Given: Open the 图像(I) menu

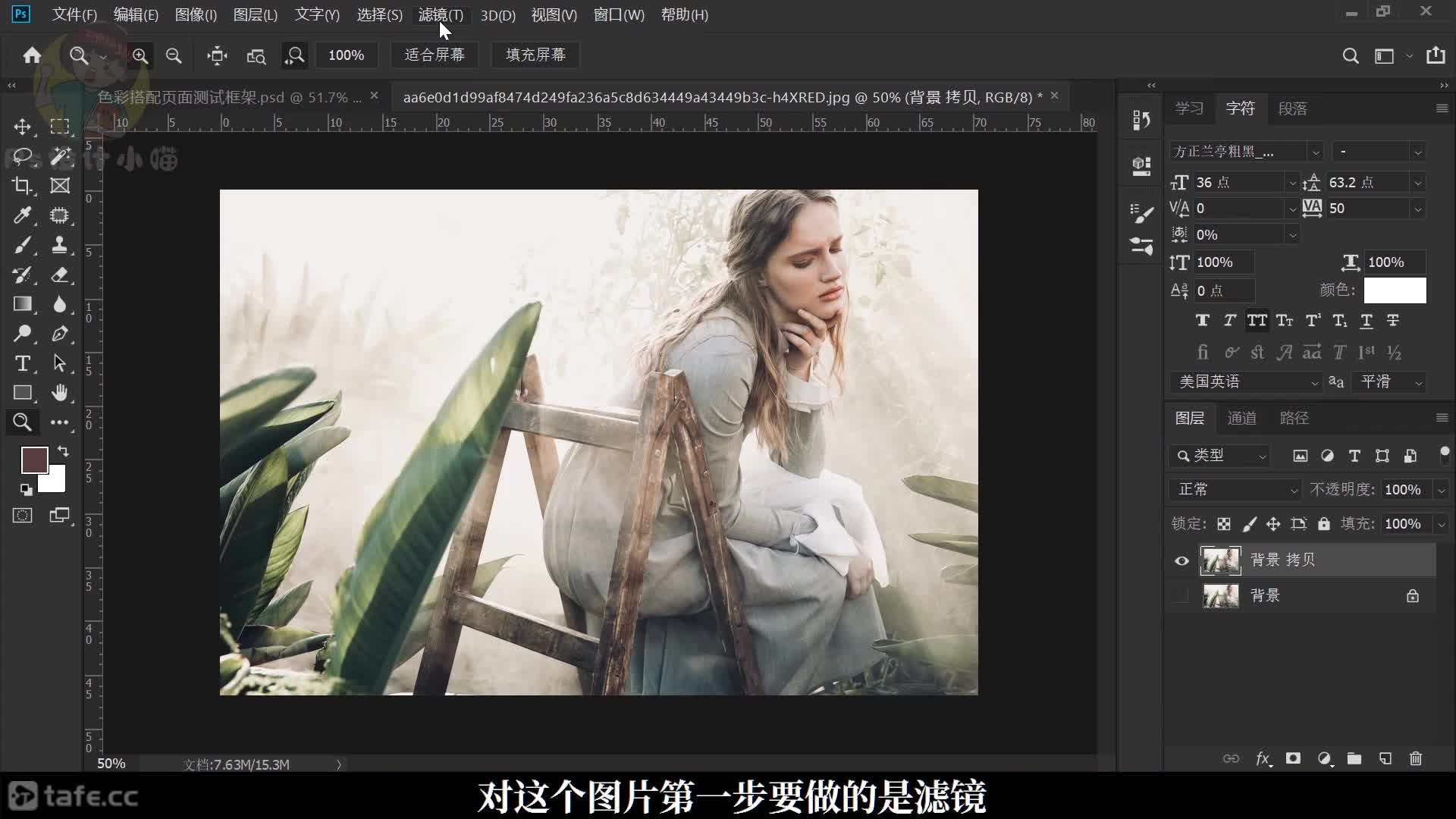Looking at the screenshot, I should [196, 14].
